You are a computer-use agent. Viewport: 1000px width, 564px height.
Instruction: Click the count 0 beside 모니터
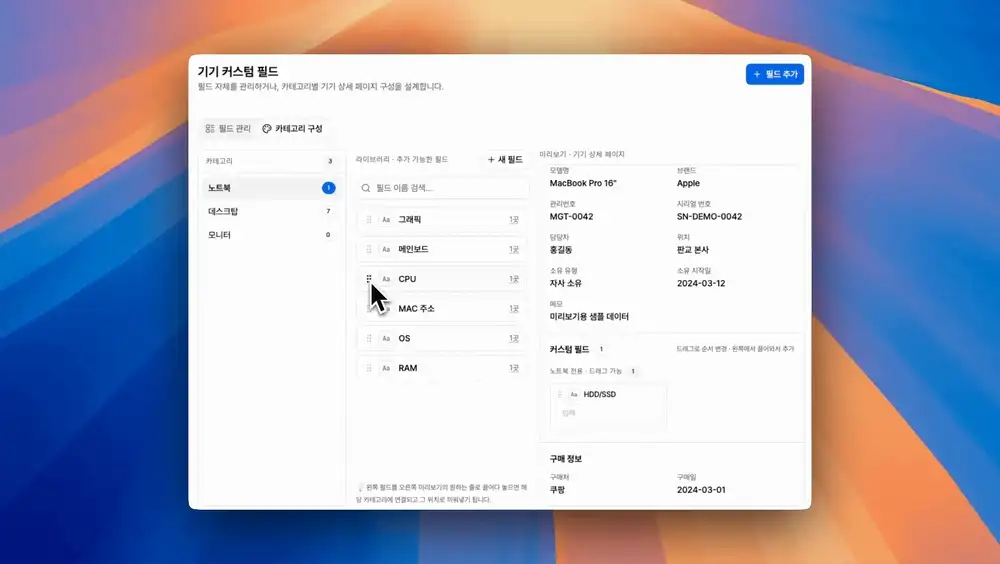pyautogui.click(x=328, y=235)
